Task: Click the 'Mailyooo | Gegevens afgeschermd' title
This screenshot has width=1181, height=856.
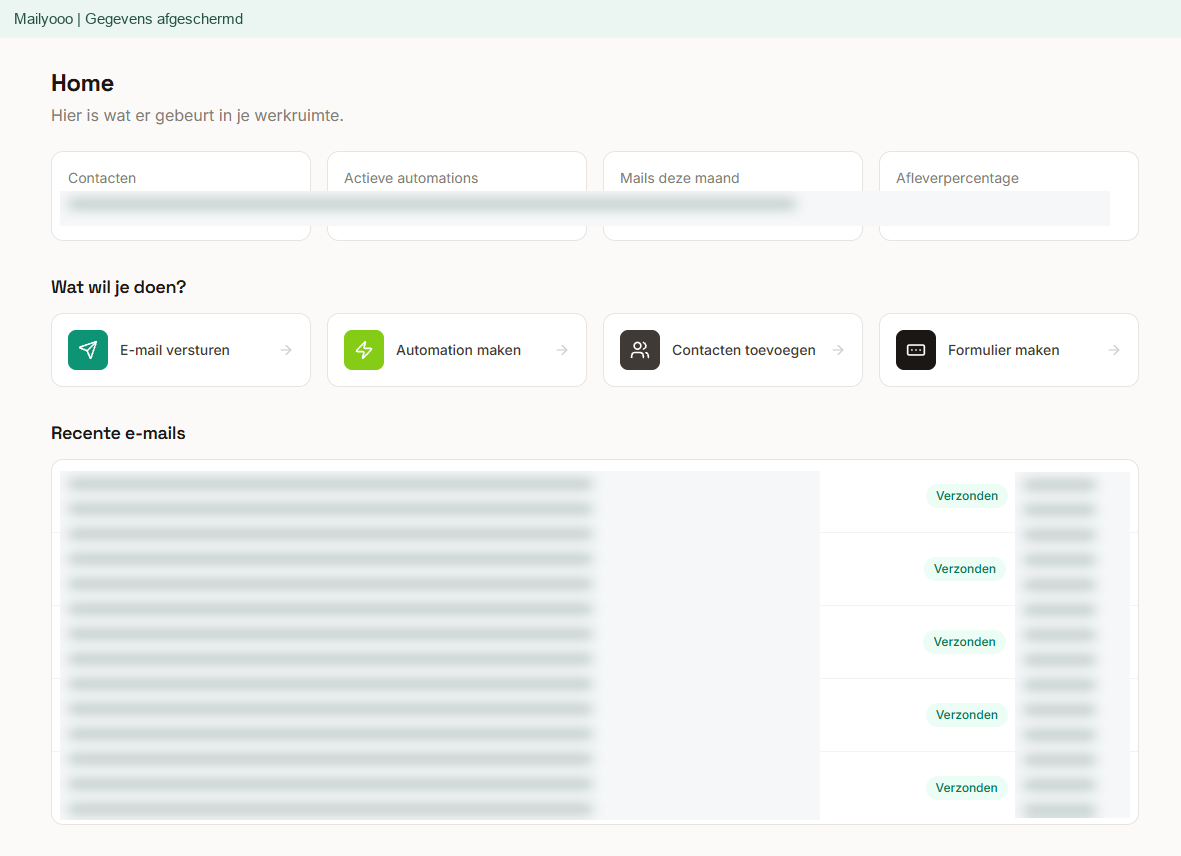Action: pyautogui.click(x=128, y=19)
